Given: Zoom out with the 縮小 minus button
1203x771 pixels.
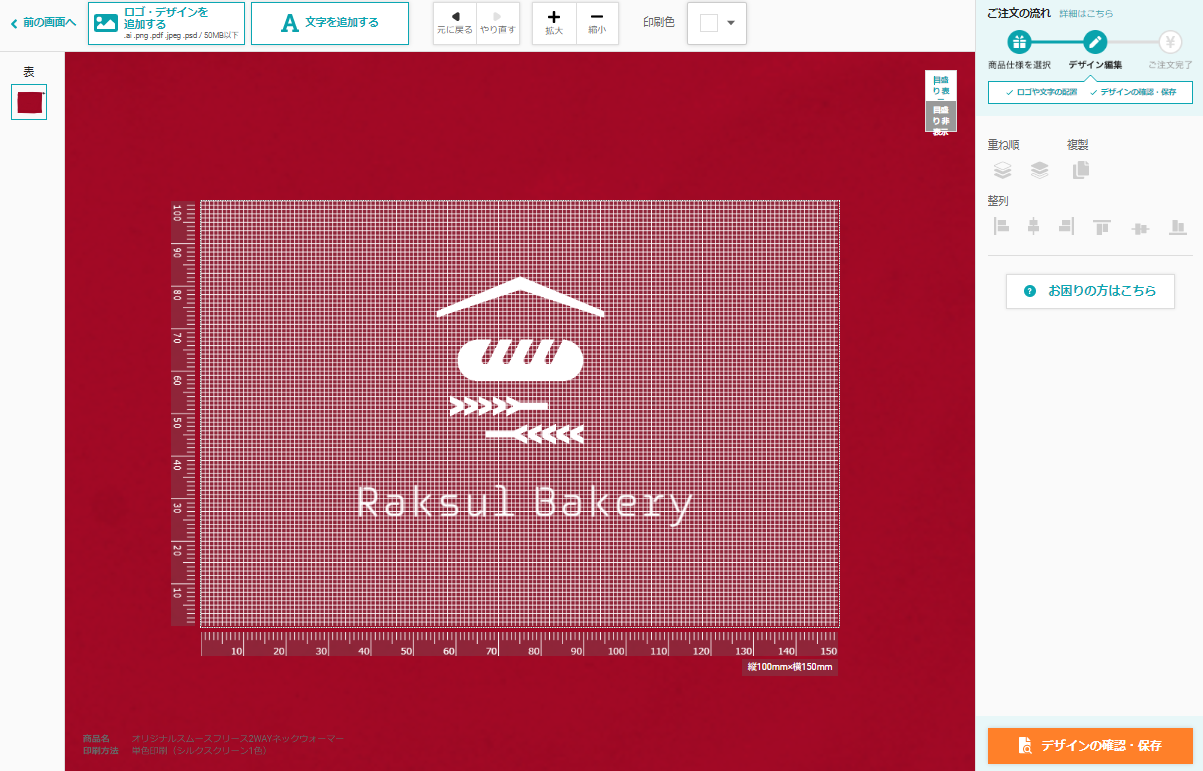Looking at the screenshot, I should point(597,23).
